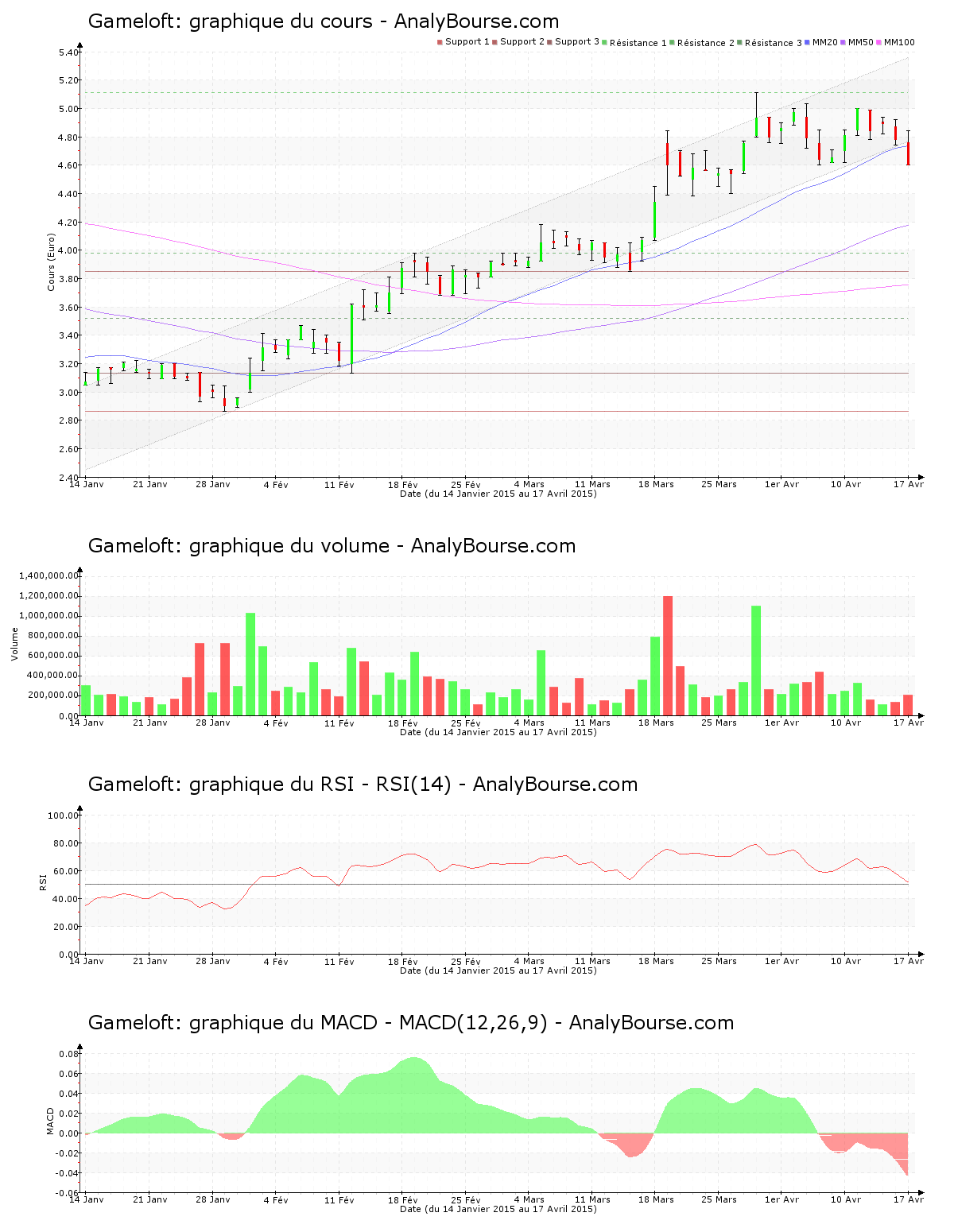954x1232 pixels.
Task: Click the tallest green volume bar before 1er Avr
Action: point(756,661)
